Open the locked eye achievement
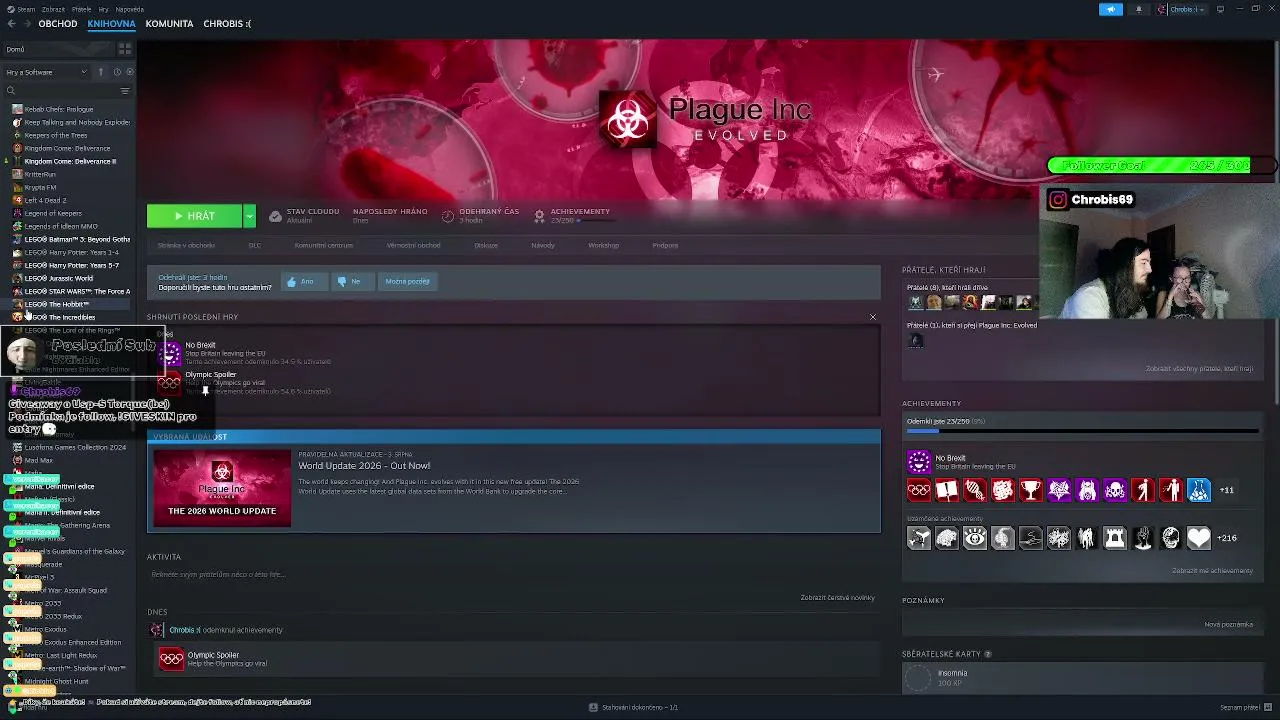 (x=975, y=538)
